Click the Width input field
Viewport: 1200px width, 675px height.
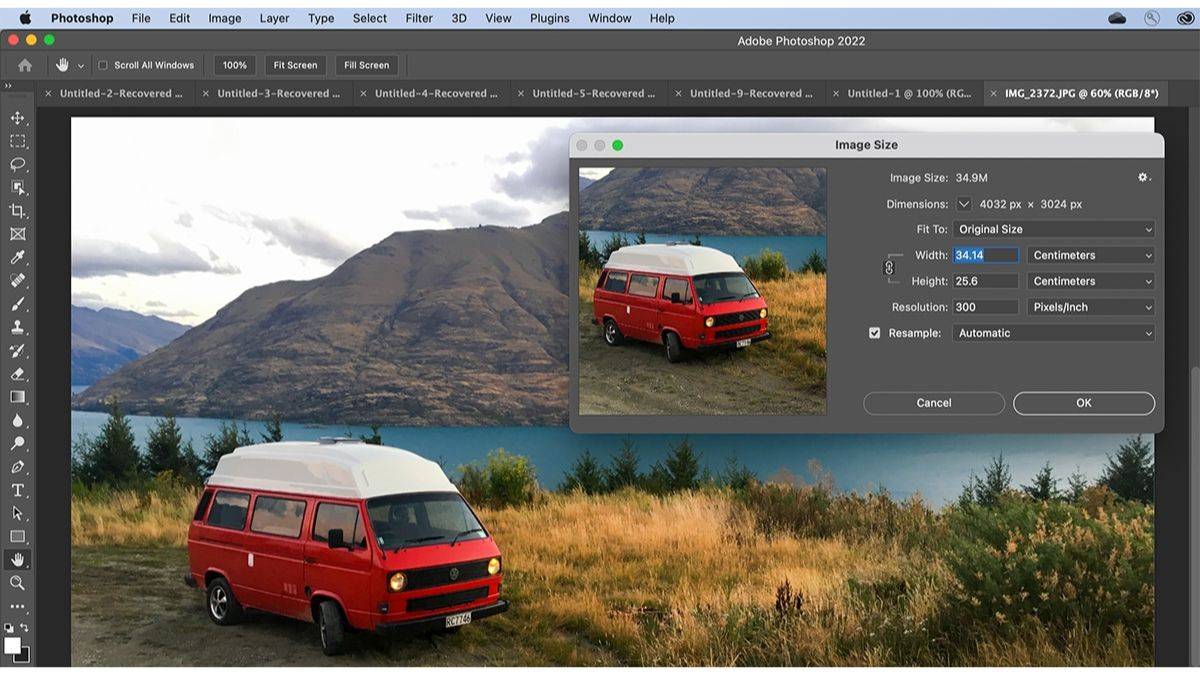point(986,255)
